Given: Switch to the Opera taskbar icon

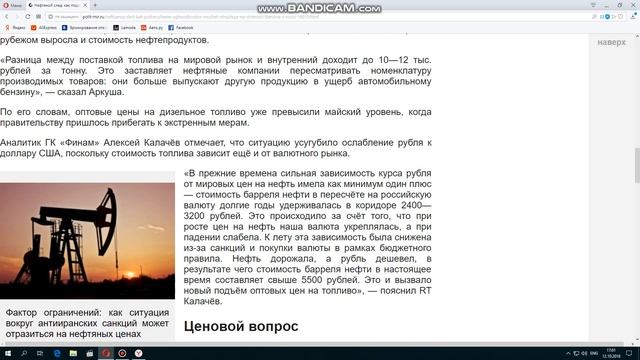Looking at the screenshot, I should 106,353.
